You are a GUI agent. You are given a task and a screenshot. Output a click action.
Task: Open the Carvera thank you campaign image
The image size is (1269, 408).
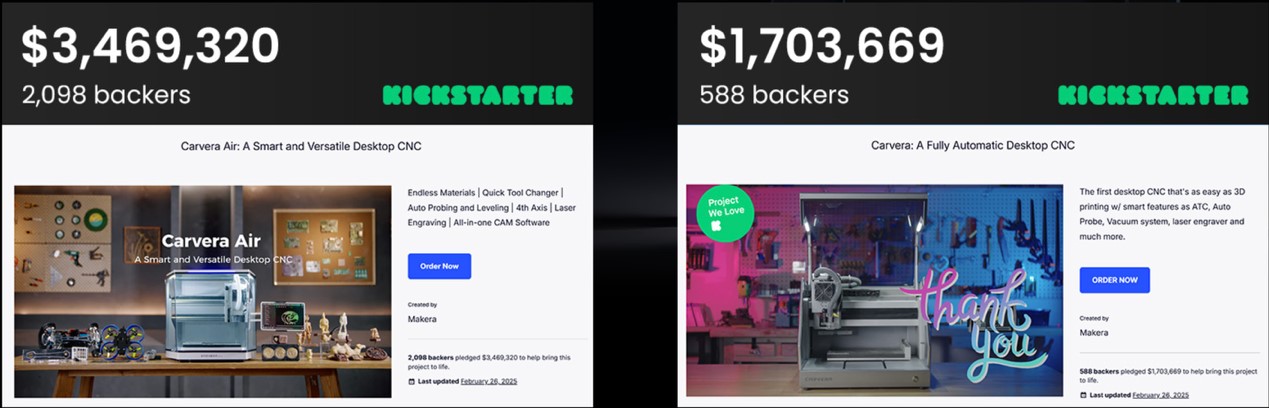pos(874,290)
